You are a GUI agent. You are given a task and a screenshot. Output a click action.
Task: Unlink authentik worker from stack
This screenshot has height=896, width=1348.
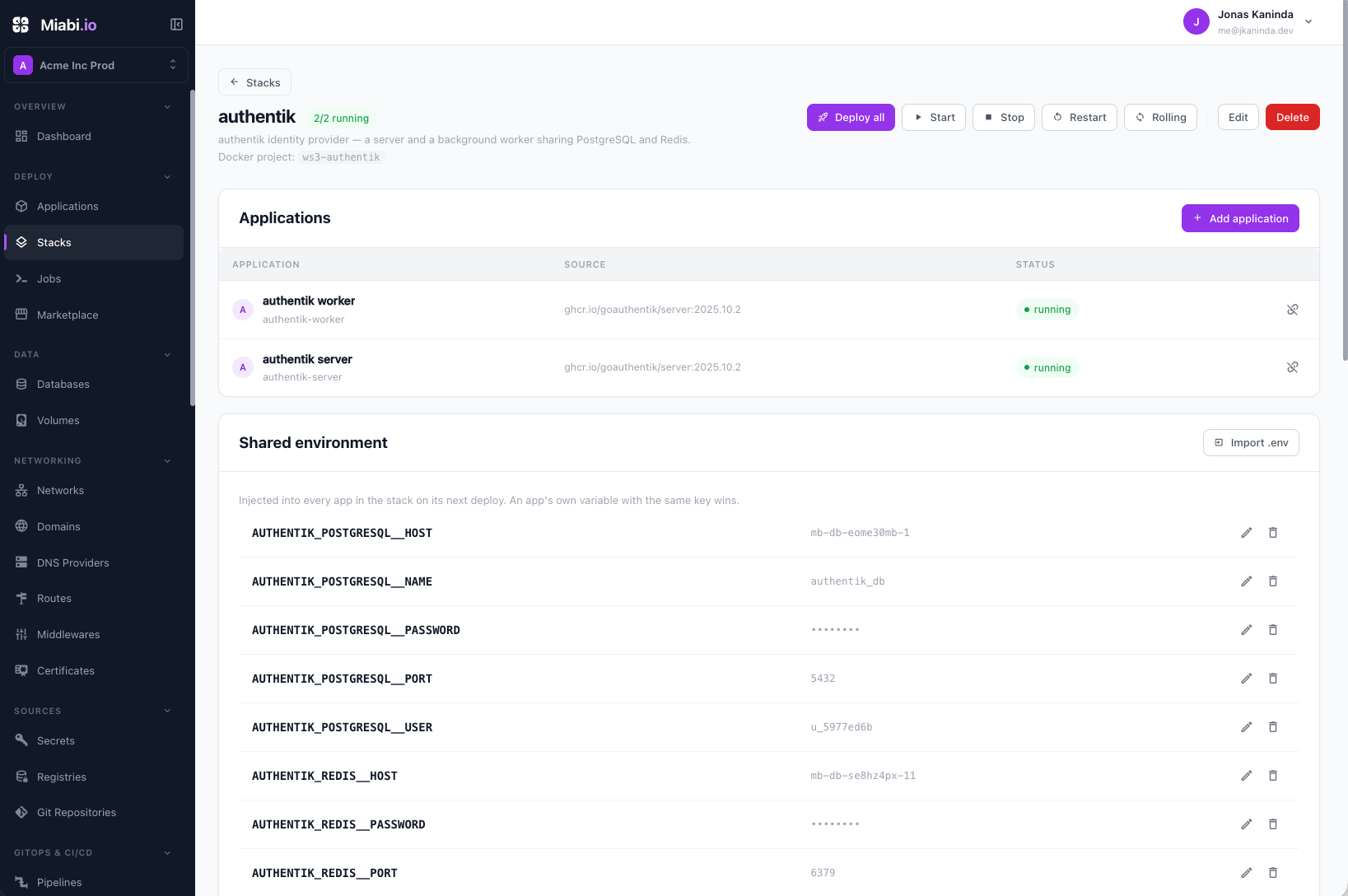tap(1292, 310)
